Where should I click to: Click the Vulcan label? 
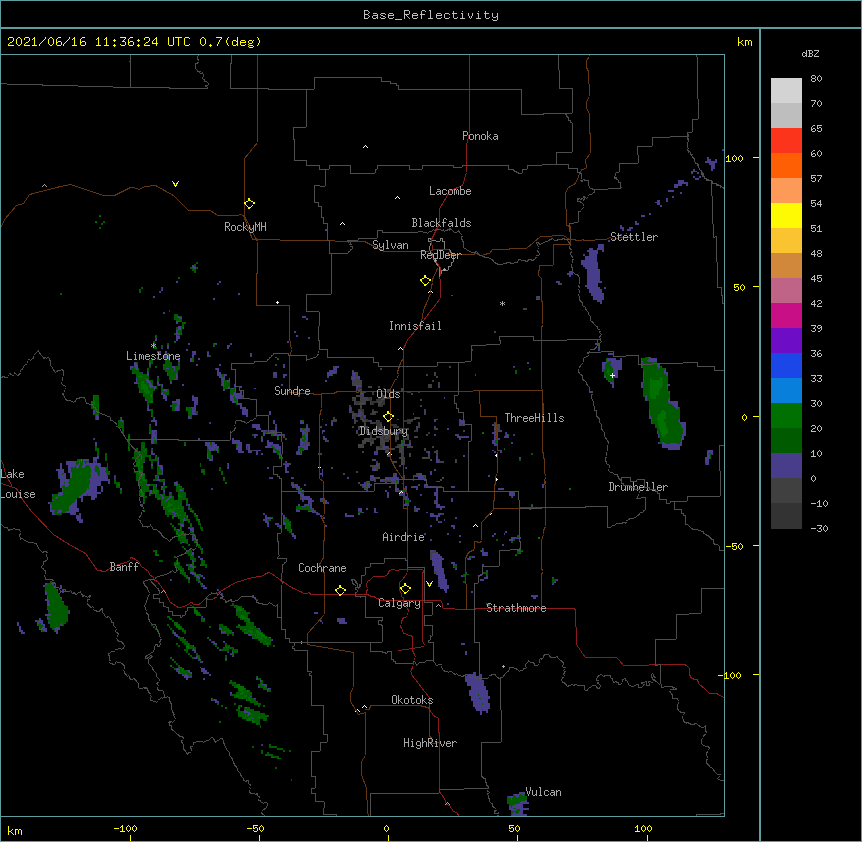coord(543,792)
